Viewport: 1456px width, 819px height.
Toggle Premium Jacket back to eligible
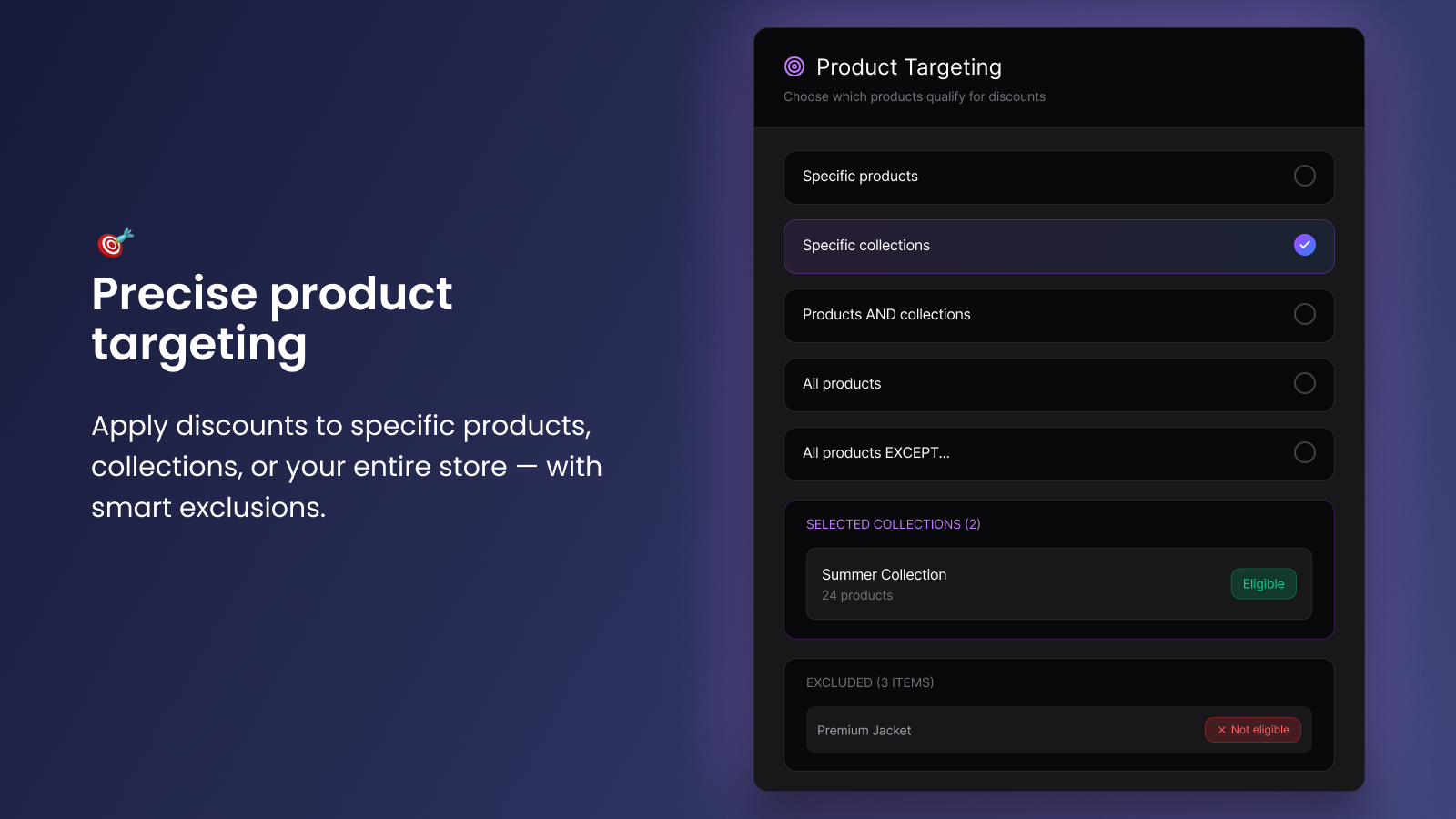pyautogui.click(x=1253, y=730)
